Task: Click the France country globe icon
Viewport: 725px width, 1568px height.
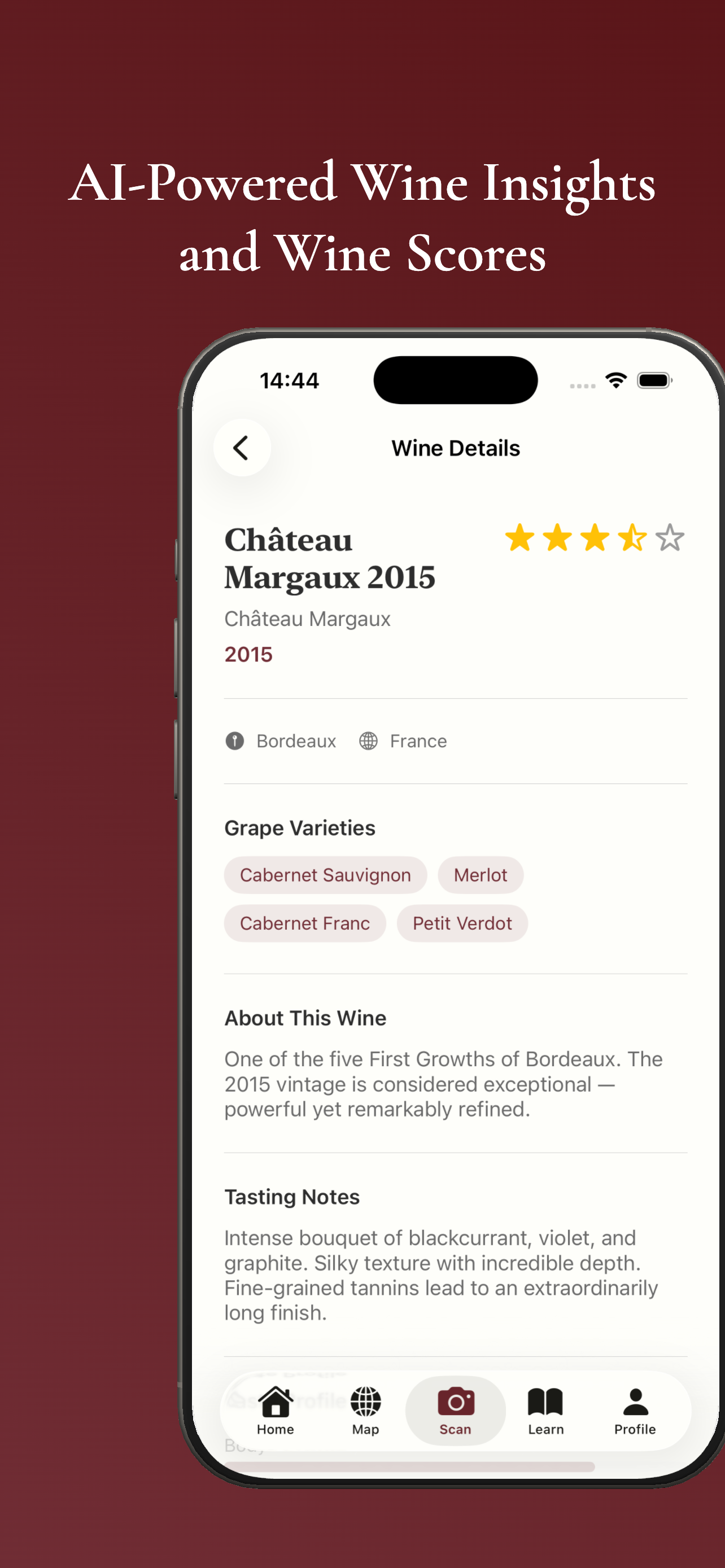Action: [x=368, y=741]
